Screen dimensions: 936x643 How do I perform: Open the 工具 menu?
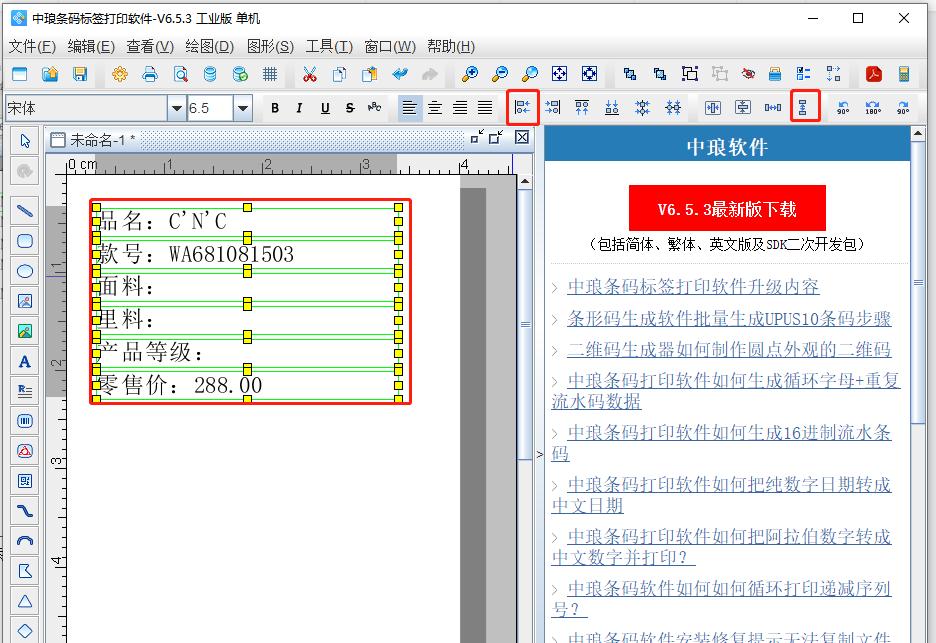pos(330,46)
